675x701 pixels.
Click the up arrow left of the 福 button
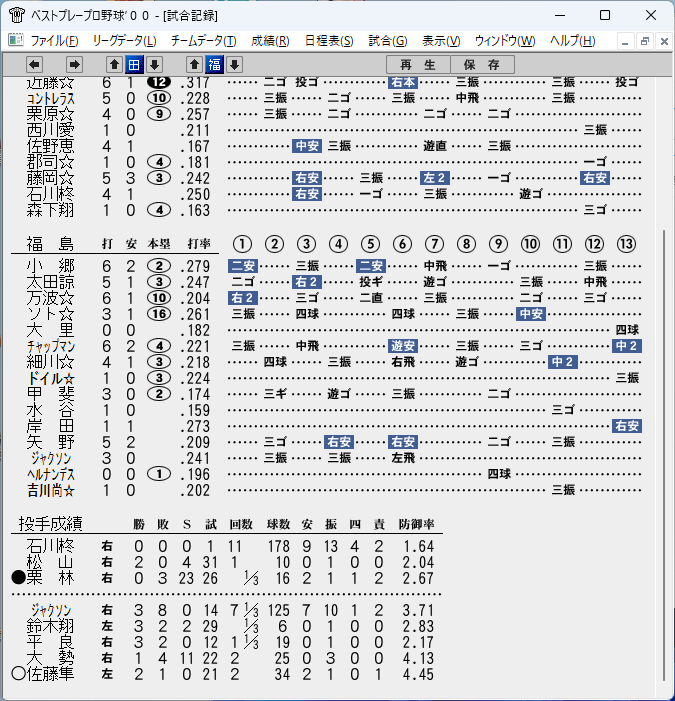pyautogui.click(x=194, y=65)
